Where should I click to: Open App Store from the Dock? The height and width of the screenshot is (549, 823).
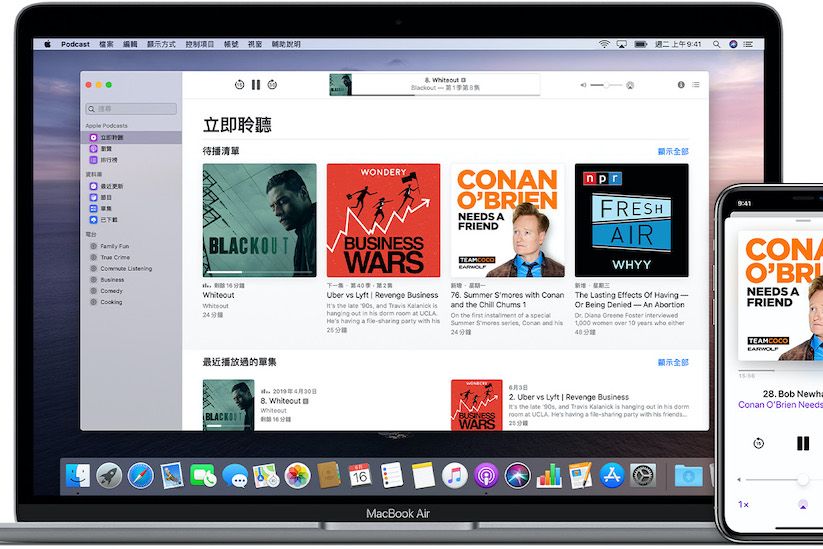(612, 476)
